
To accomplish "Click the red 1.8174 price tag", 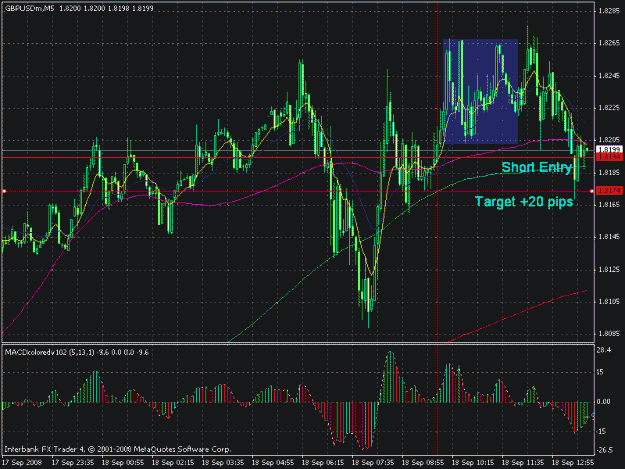I will (x=609, y=191).
